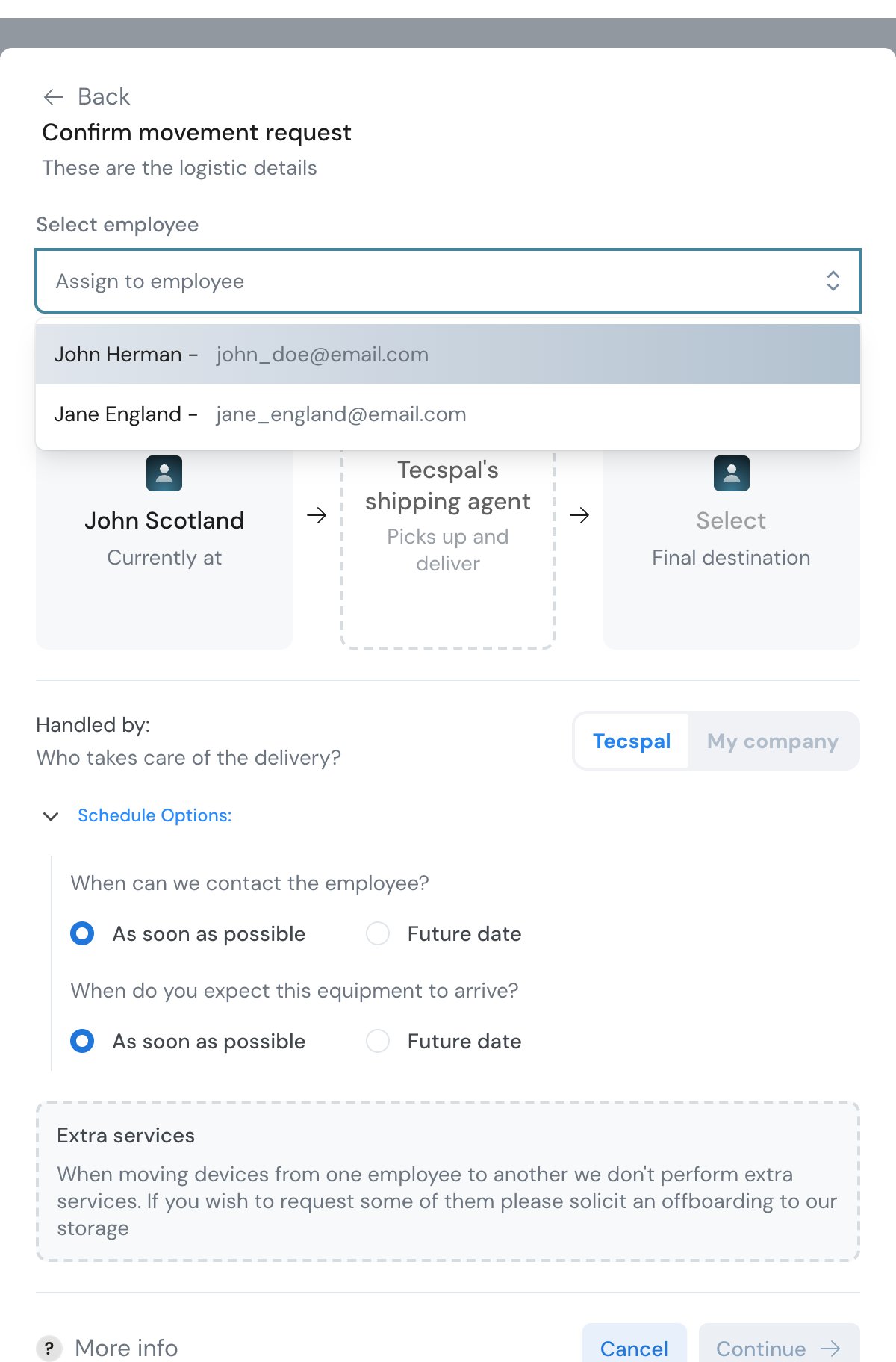The image size is (896, 1362).
Task: Click John Scotland's avatar icon
Action: coord(164,473)
